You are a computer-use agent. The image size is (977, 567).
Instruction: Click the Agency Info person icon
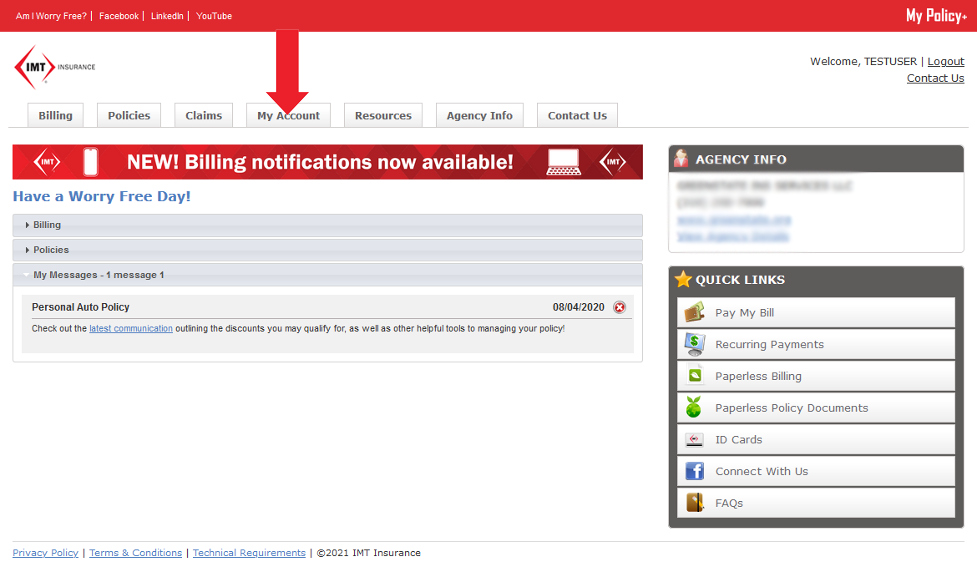pyautogui.click(x=681, y=159)
